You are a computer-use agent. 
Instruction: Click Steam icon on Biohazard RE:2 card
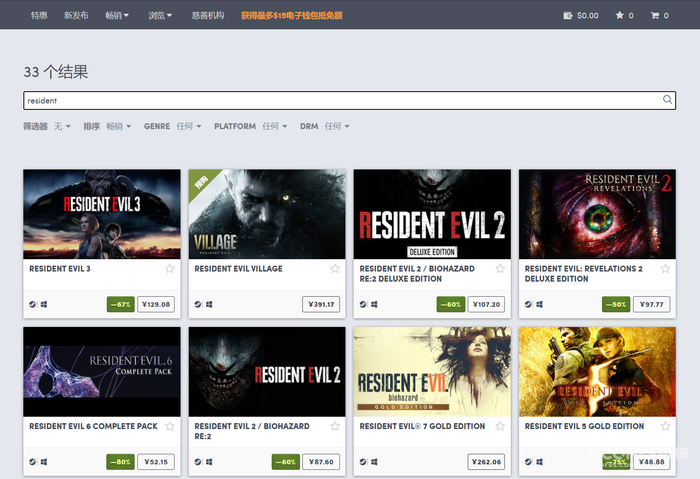point(198,462)
